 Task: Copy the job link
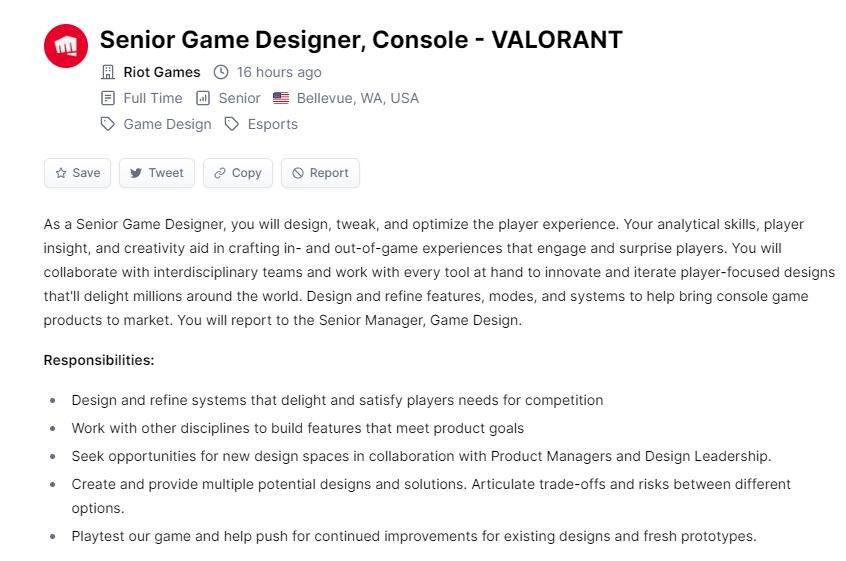click(238, 173)
